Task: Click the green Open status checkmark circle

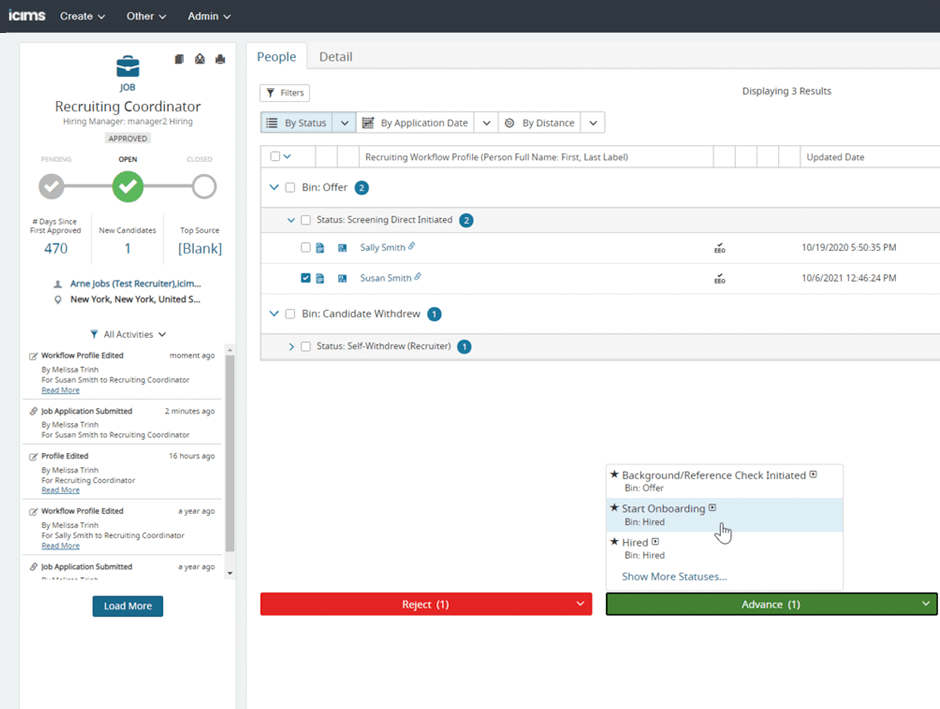Action: point(128,186)
